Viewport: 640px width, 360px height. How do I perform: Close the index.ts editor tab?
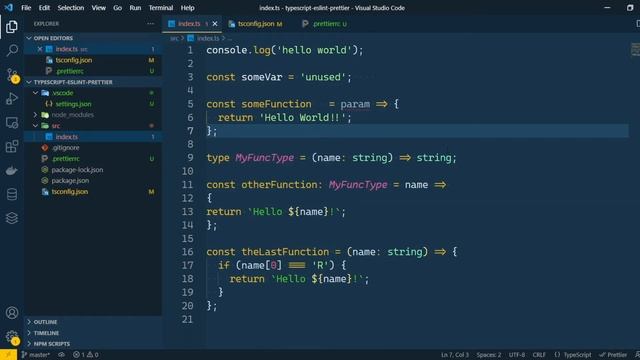[x=215, y=24]
